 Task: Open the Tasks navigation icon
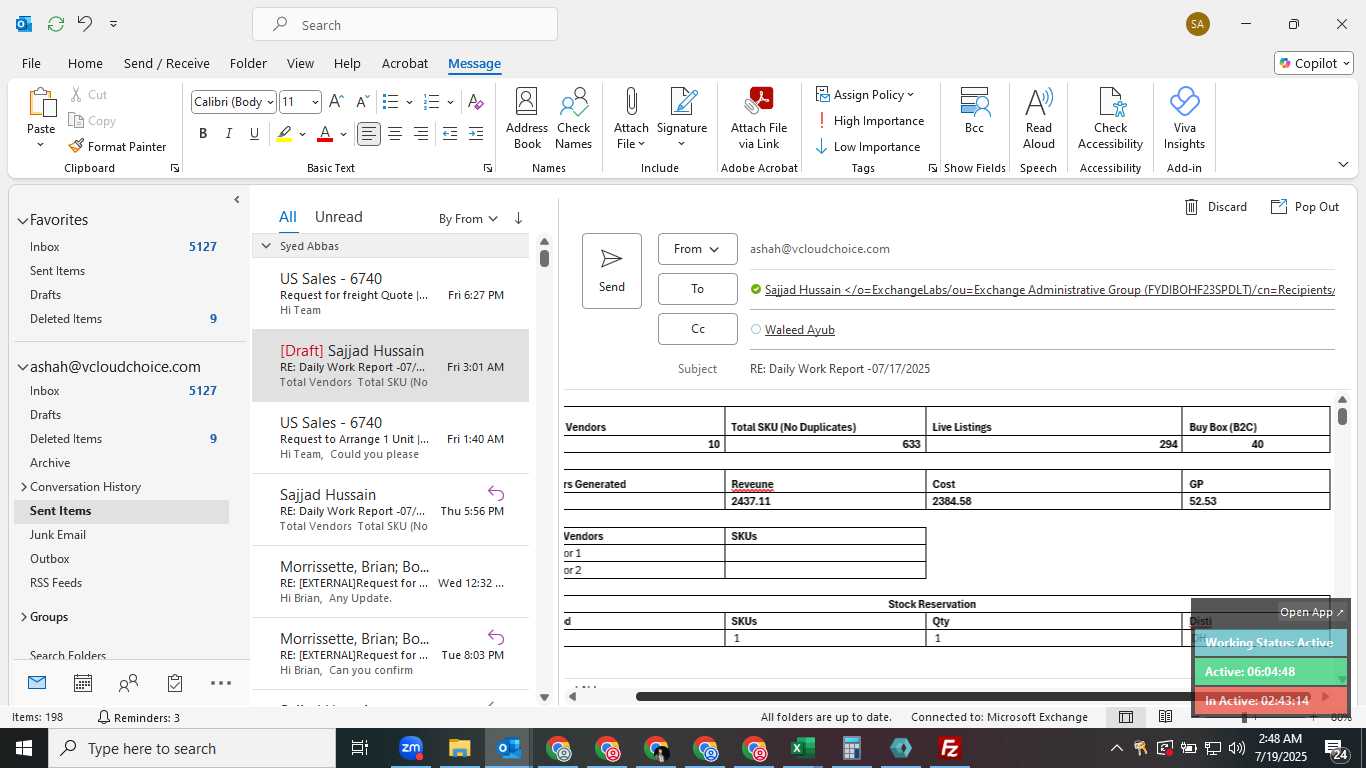(175, 684)
